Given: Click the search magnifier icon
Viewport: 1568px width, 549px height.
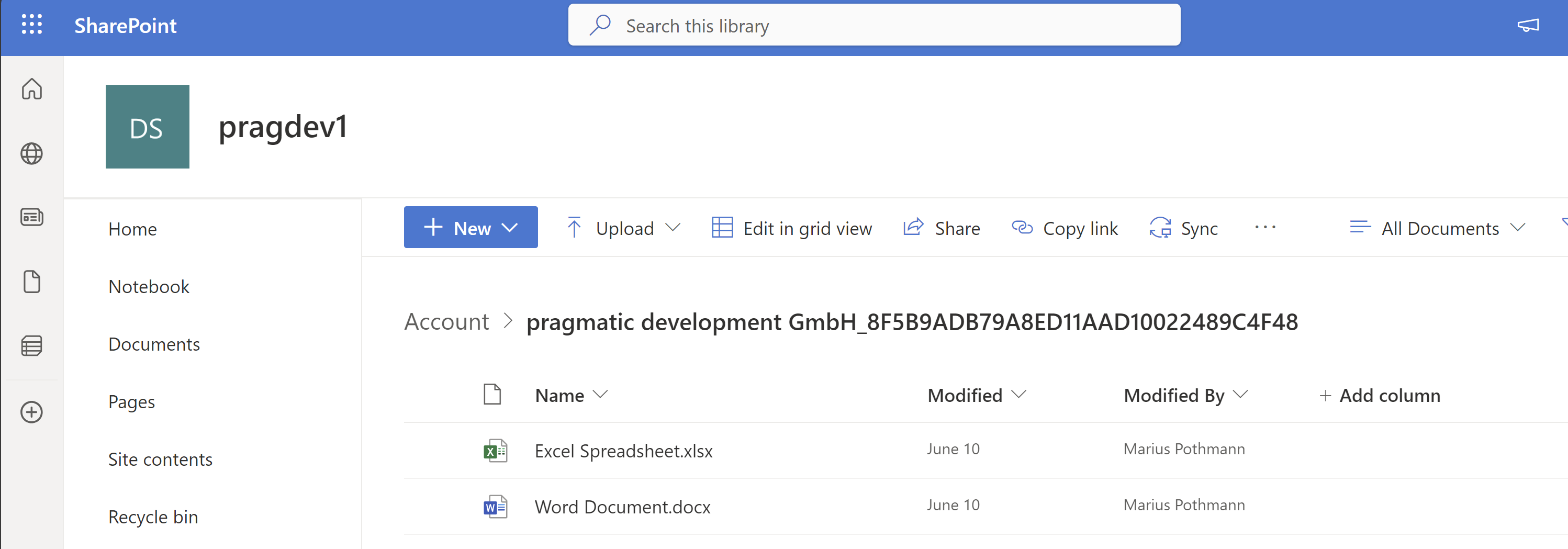Looking at the screenshot, I should [600, 25].
